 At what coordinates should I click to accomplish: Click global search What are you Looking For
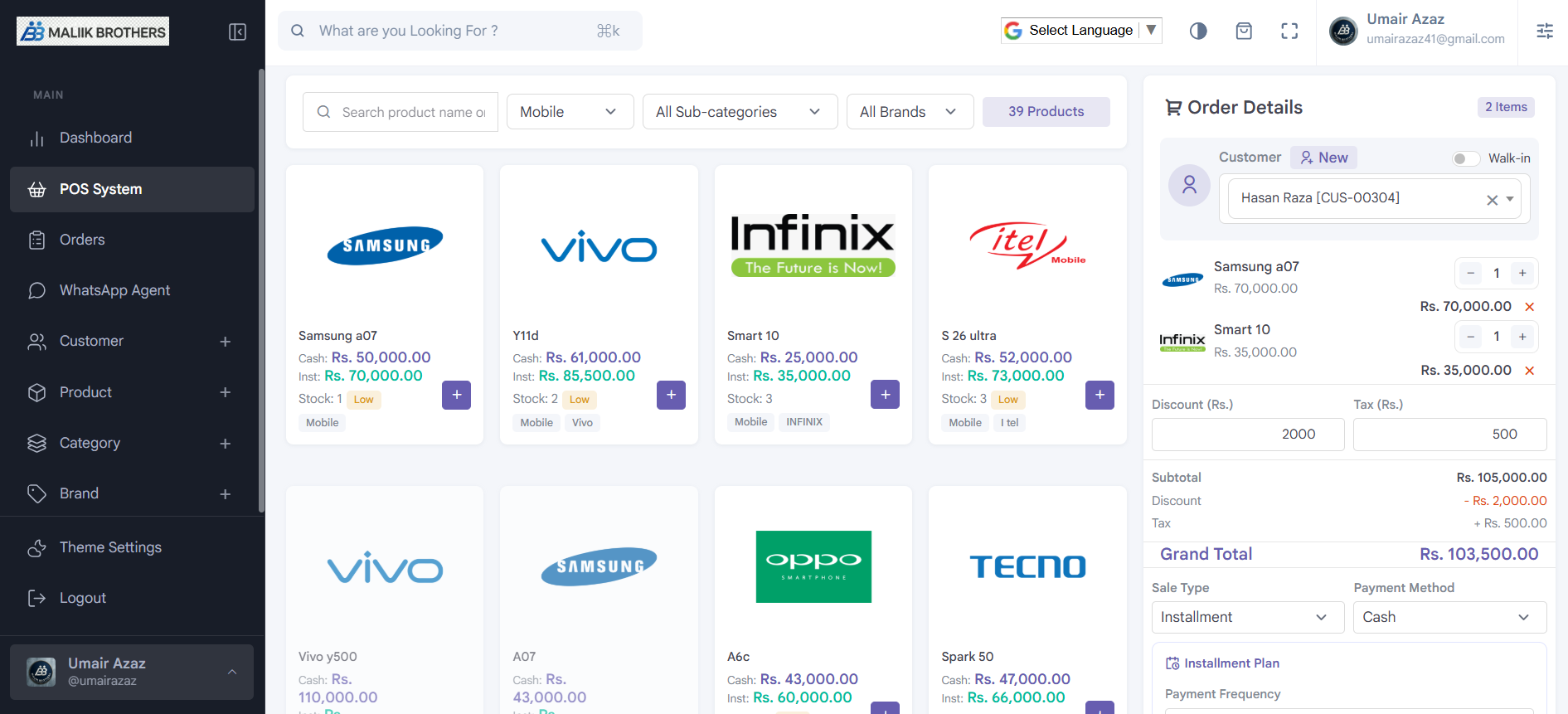(459, 31)
